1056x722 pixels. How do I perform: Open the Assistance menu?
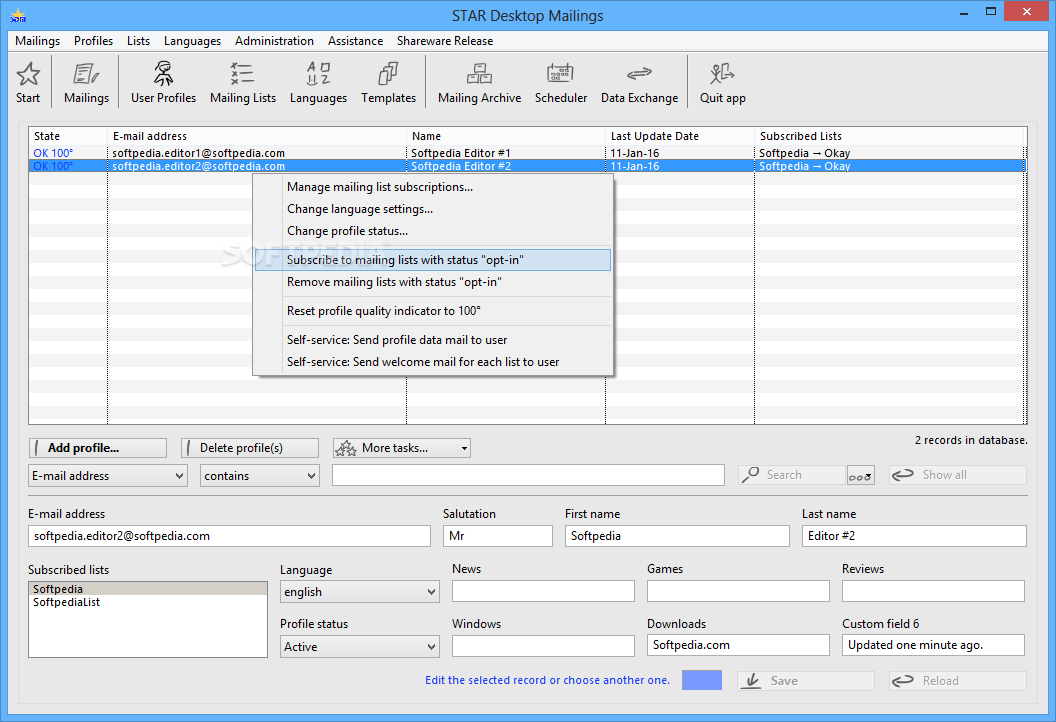click(355, 41)
